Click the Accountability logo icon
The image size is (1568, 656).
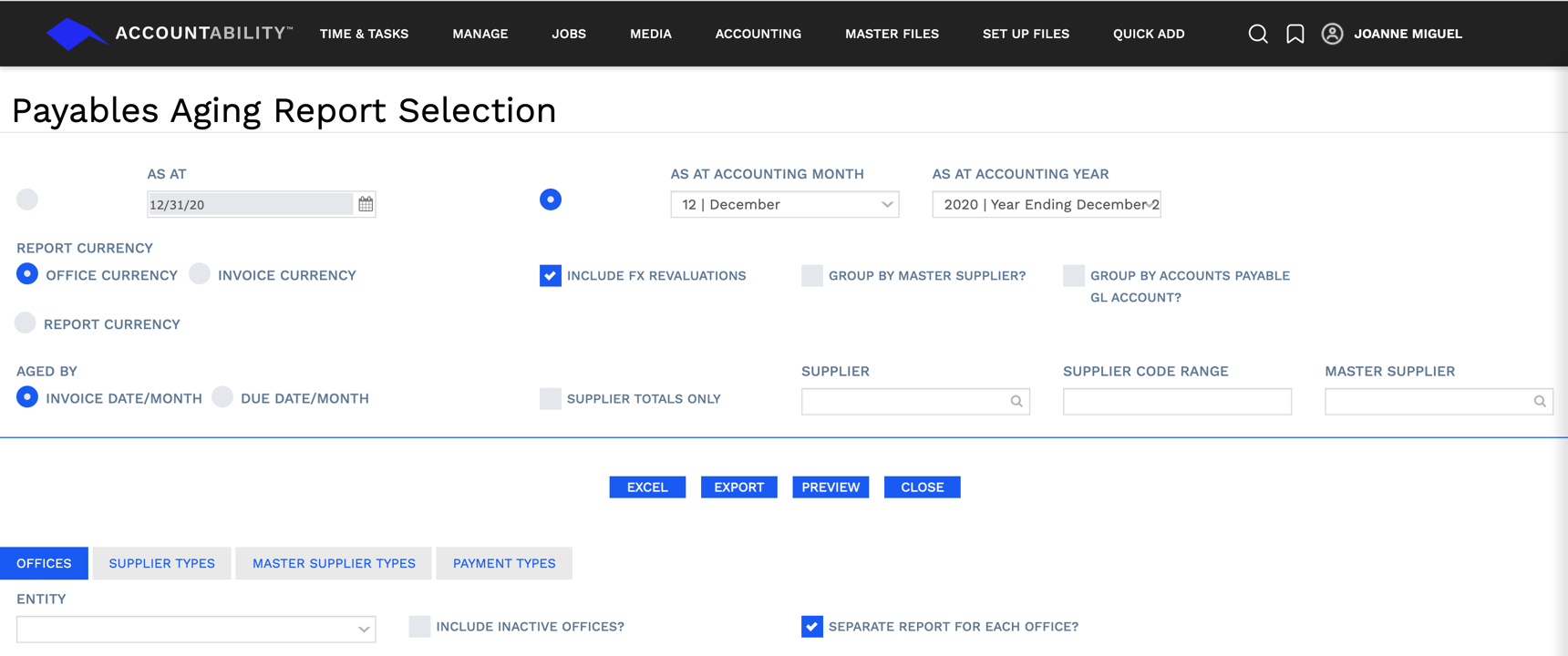[75, 35]
